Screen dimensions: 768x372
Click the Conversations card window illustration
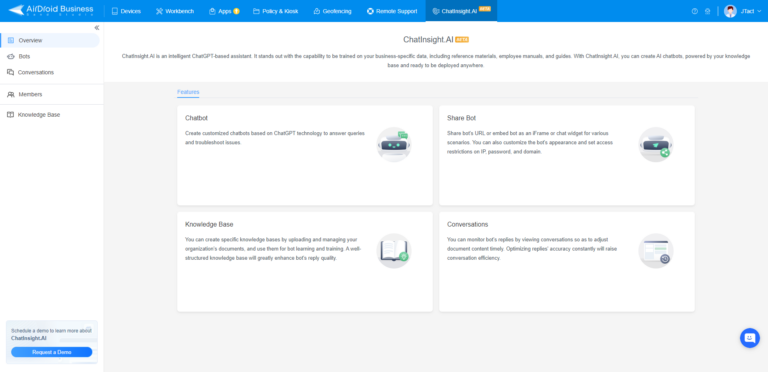click(x=656, y=251)
